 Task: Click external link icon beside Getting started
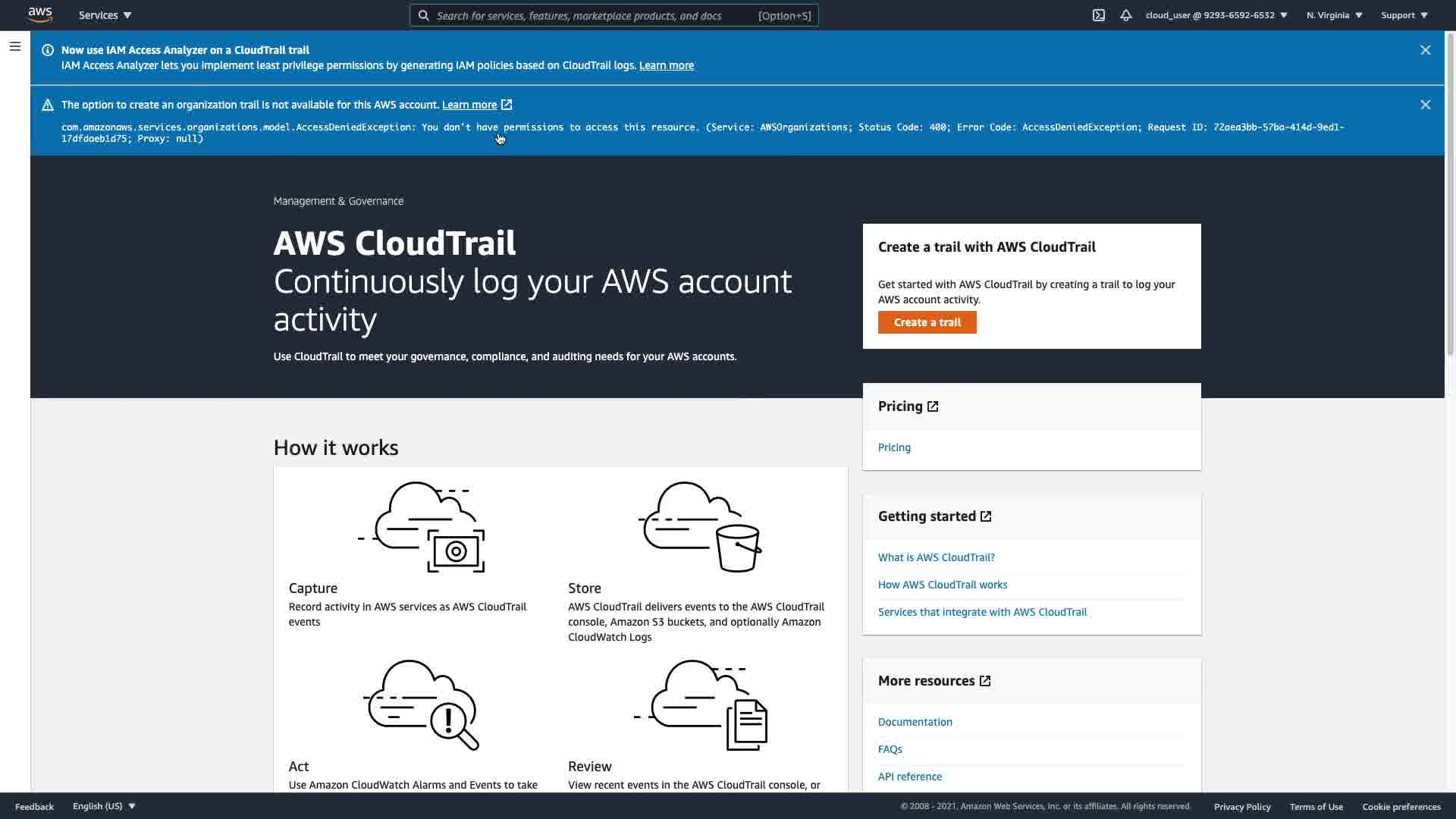tap(986, 516)
